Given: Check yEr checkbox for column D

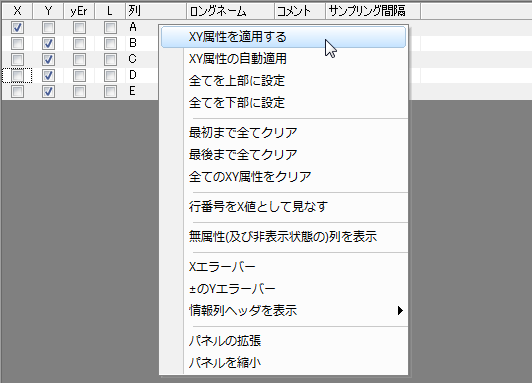Looking at the screenshot, I should (x=79, y=75).
